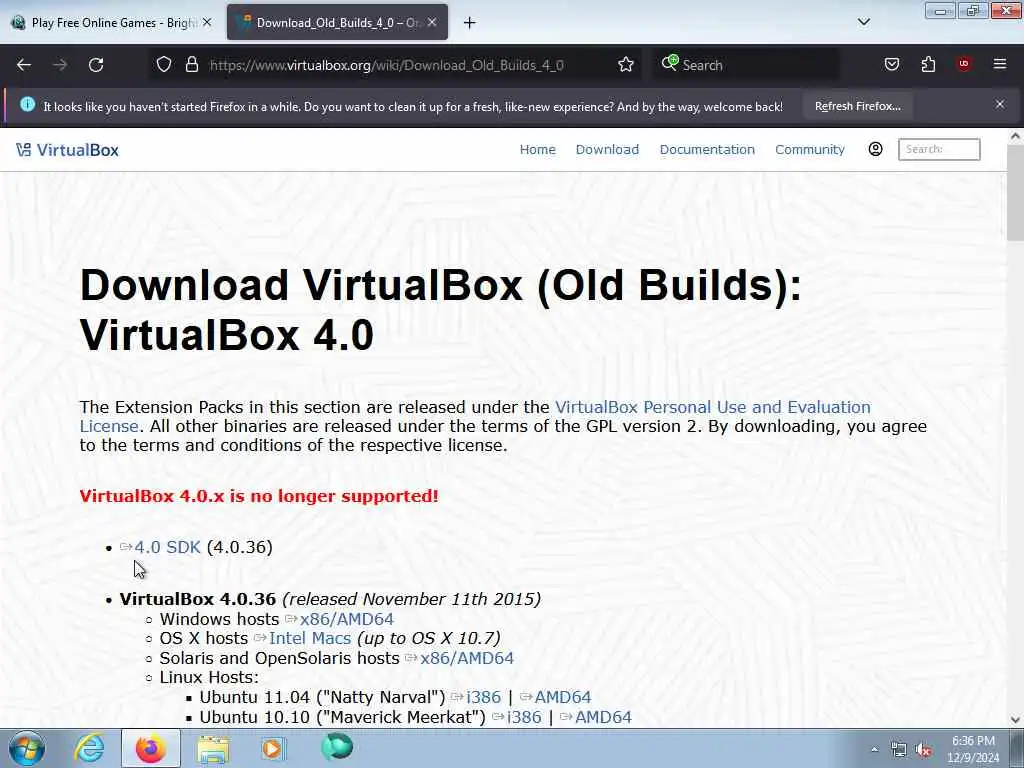Bookmark this page with the star icon
The image size is (1024, 768).
626,65
